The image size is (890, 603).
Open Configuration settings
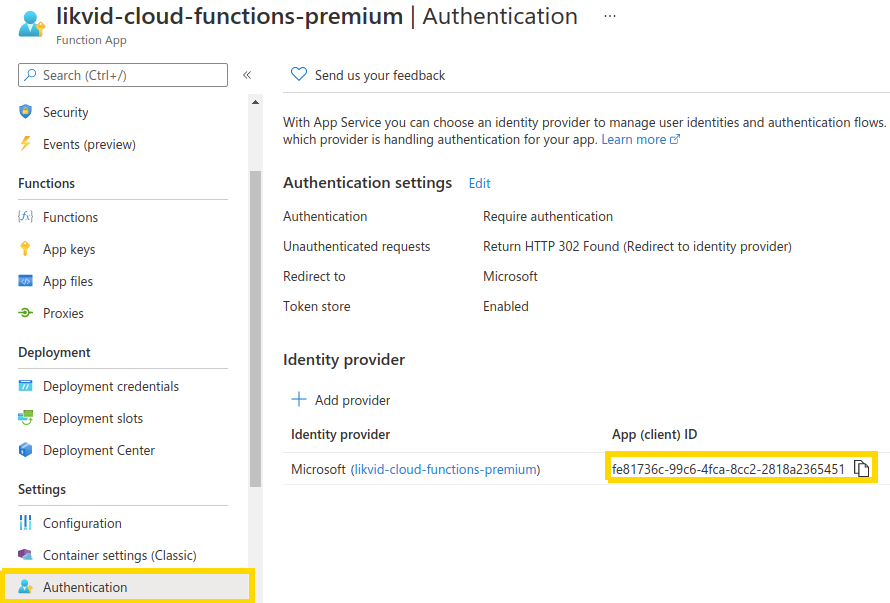click(85, 523)
